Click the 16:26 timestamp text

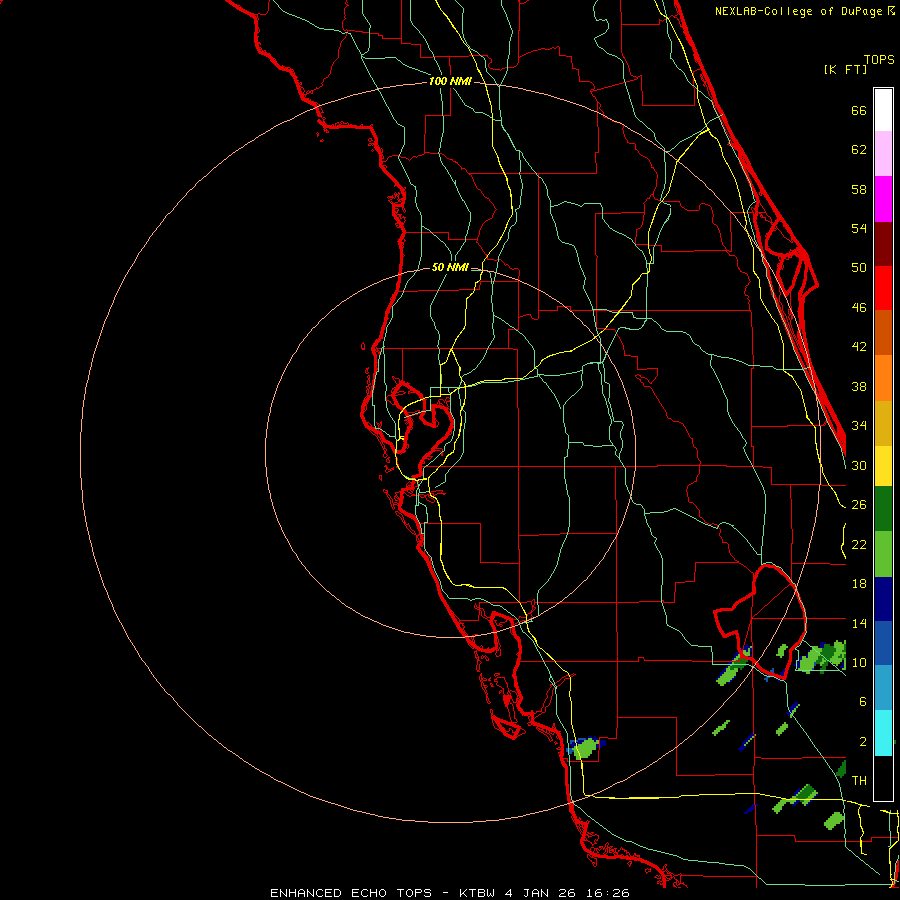(608, 893)
